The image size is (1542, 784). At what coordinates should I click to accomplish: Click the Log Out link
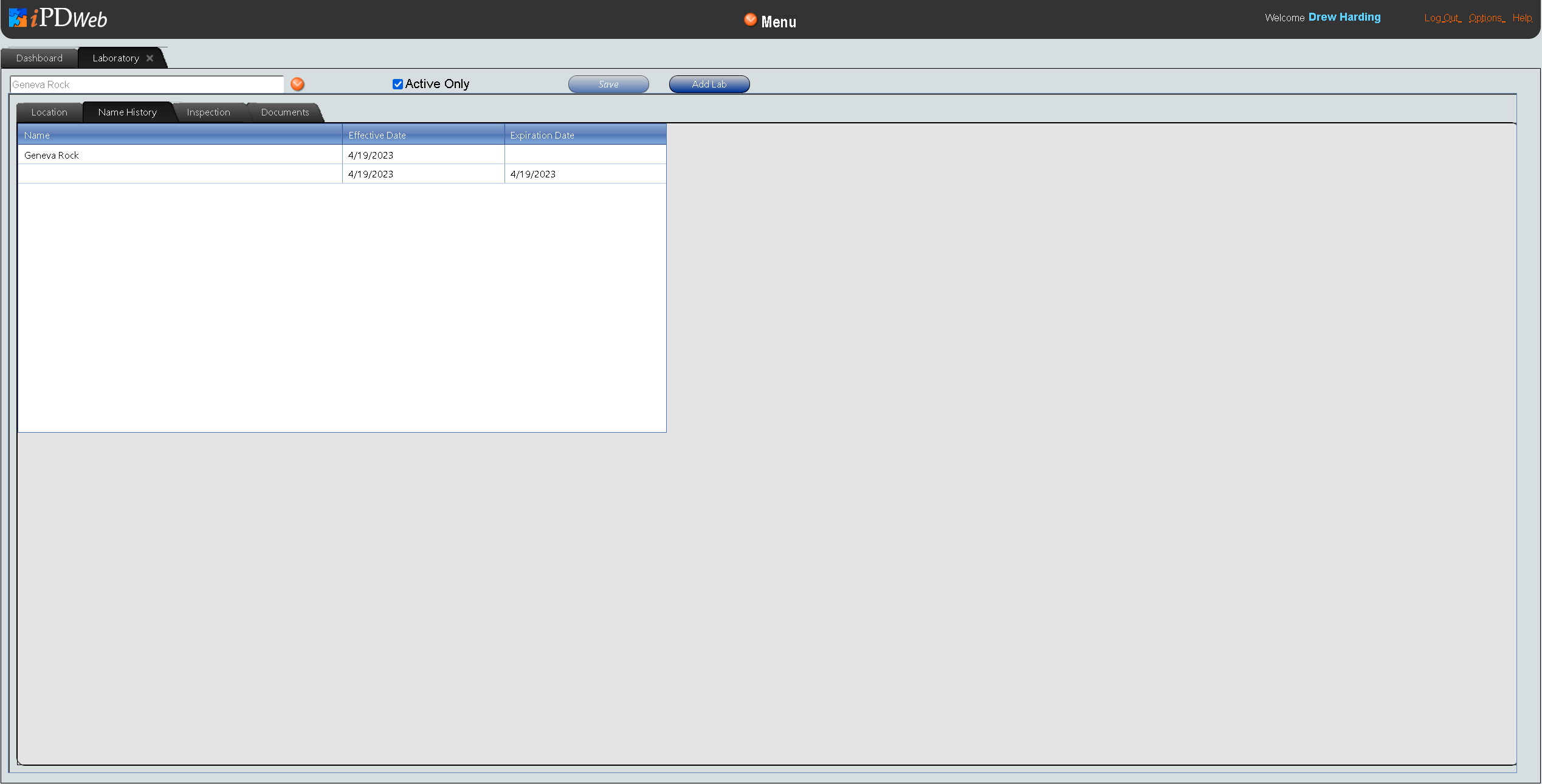(x=1441, y=18)
